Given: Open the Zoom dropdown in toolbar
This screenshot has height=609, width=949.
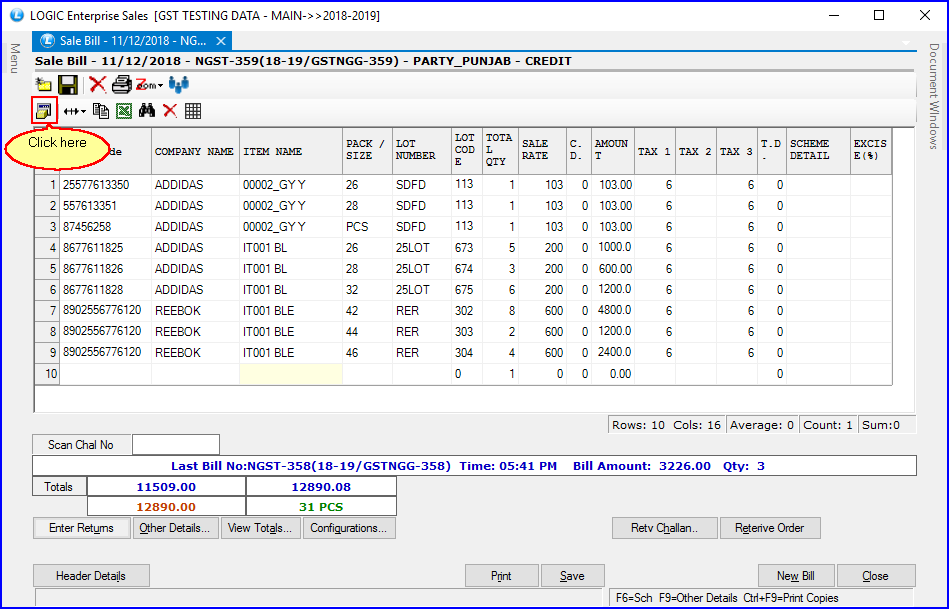Looking at the screenshot, I should [149, 85].
